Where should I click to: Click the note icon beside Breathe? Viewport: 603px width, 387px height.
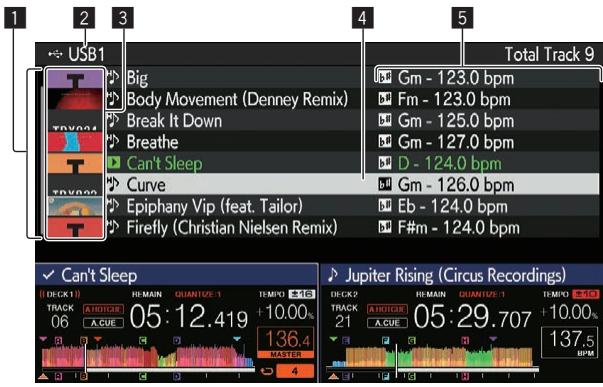[x=113, y=142]
